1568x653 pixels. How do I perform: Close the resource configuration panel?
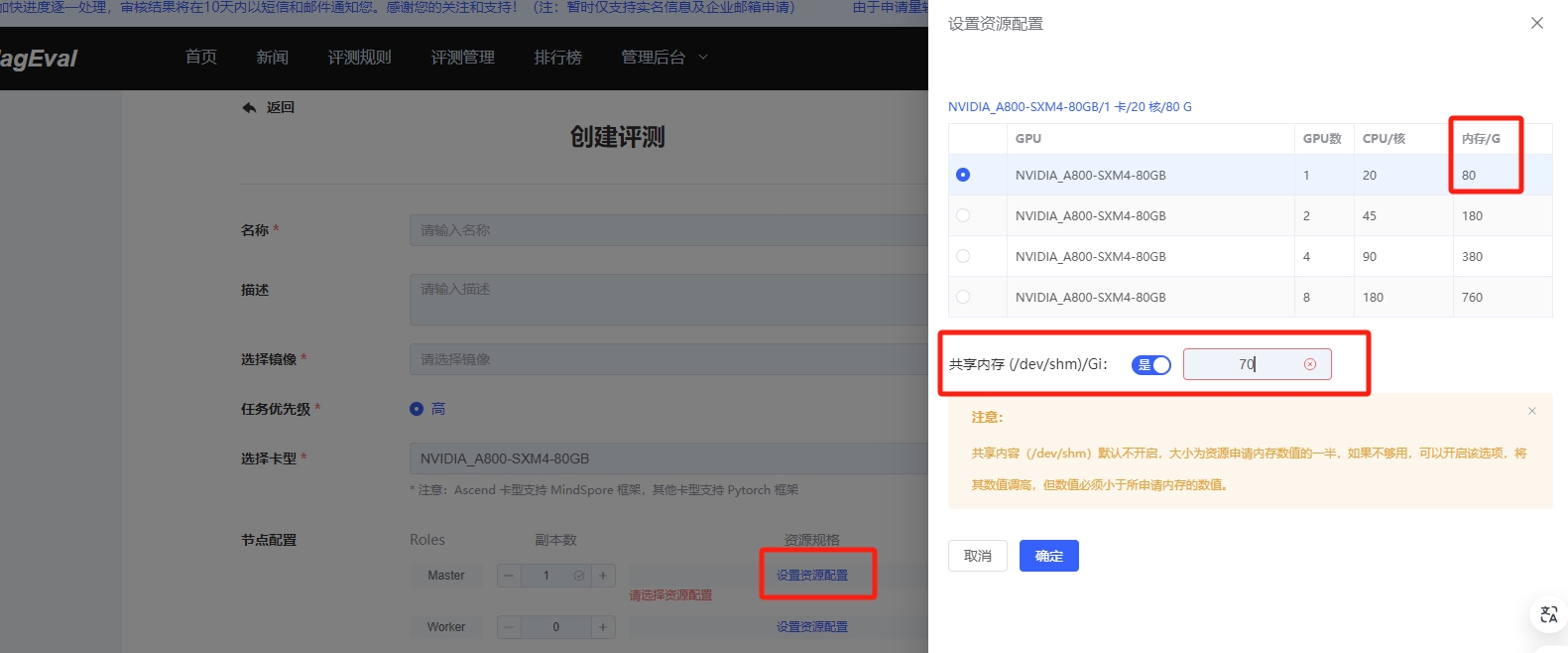tap(1536, 23)
